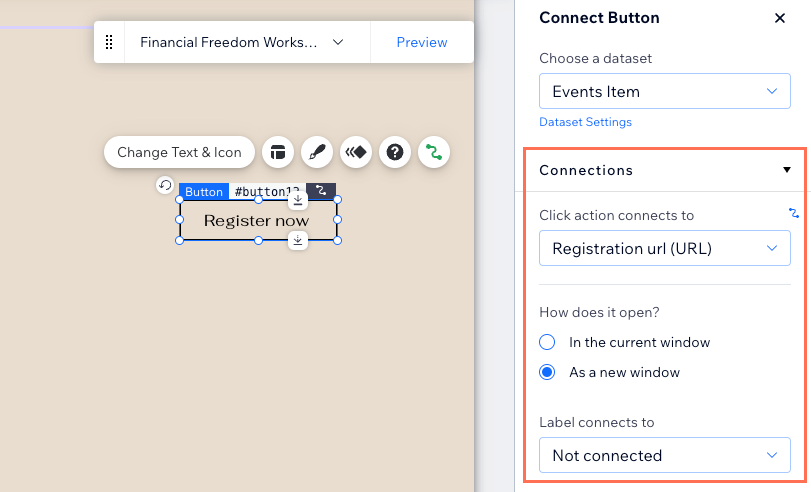The height and width of the screenshot is (492, 811).
Task: Click the rotate handle near Button label
Action: pos(165,185)
